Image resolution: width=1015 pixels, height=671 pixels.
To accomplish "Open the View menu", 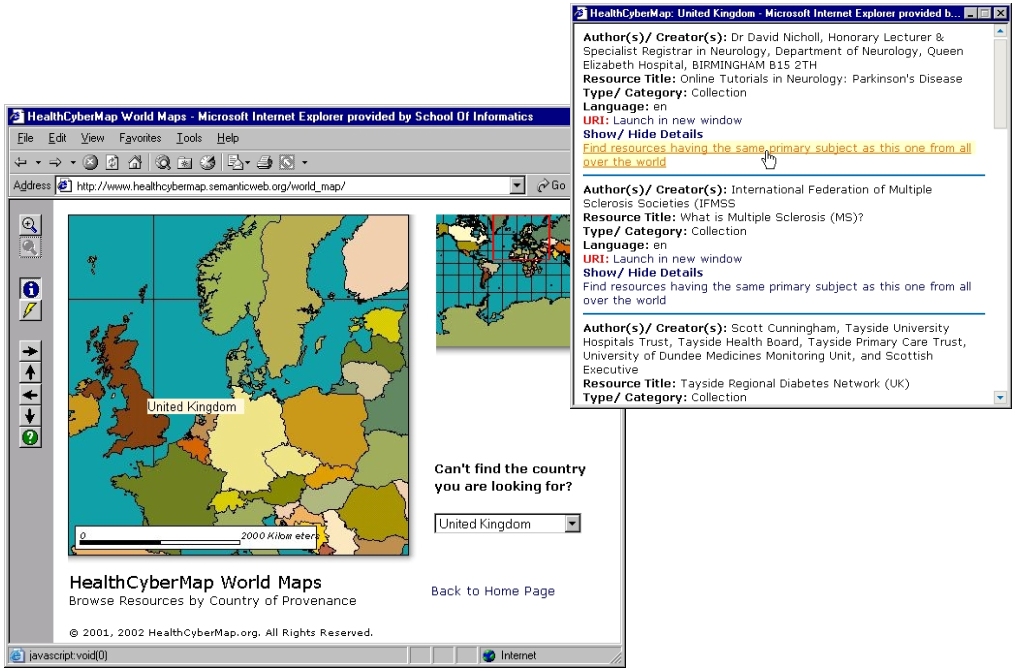I will 92,138.
